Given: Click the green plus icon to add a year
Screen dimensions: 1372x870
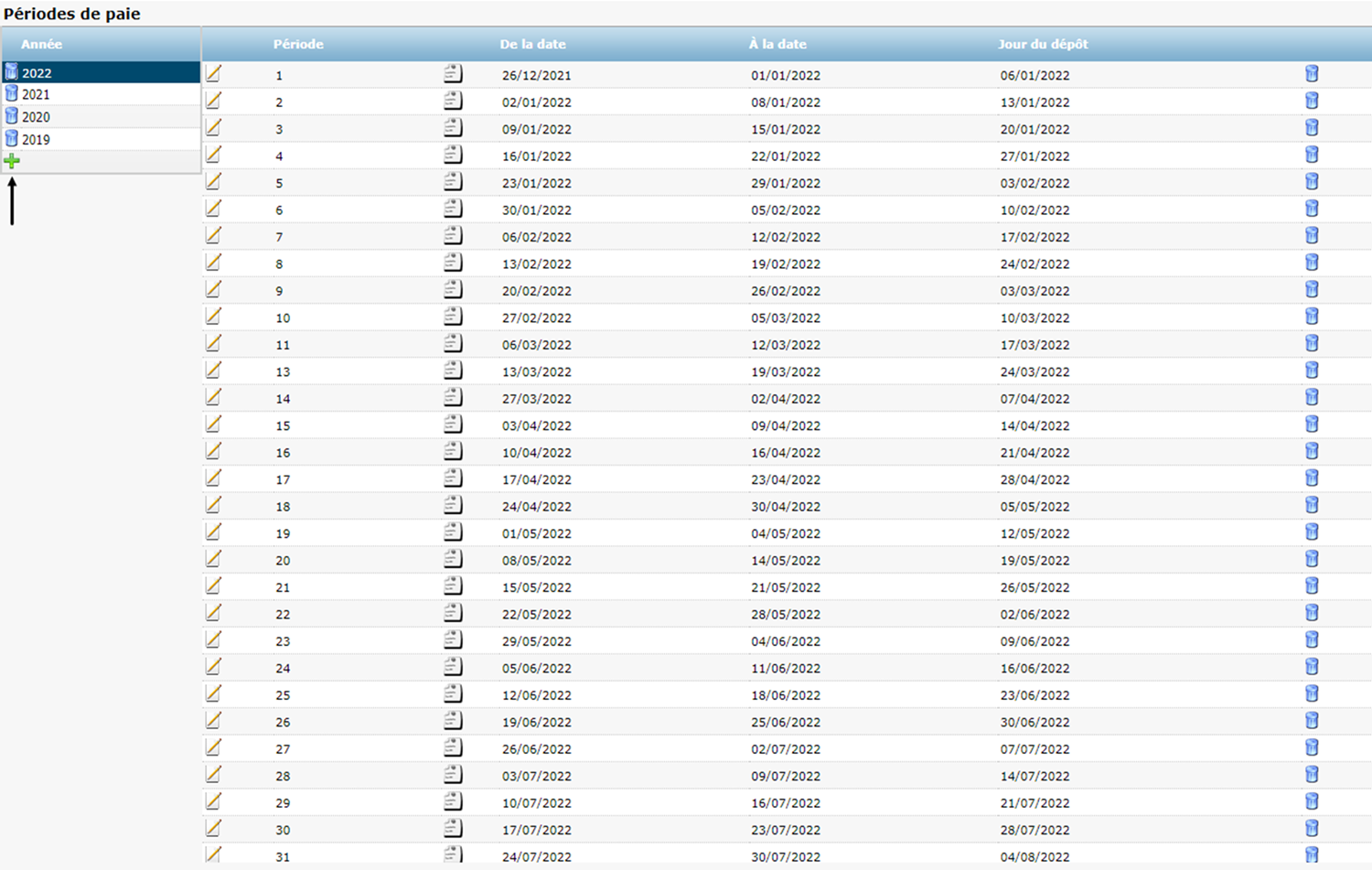Looking at the screenshot, I should pos(12,161).
